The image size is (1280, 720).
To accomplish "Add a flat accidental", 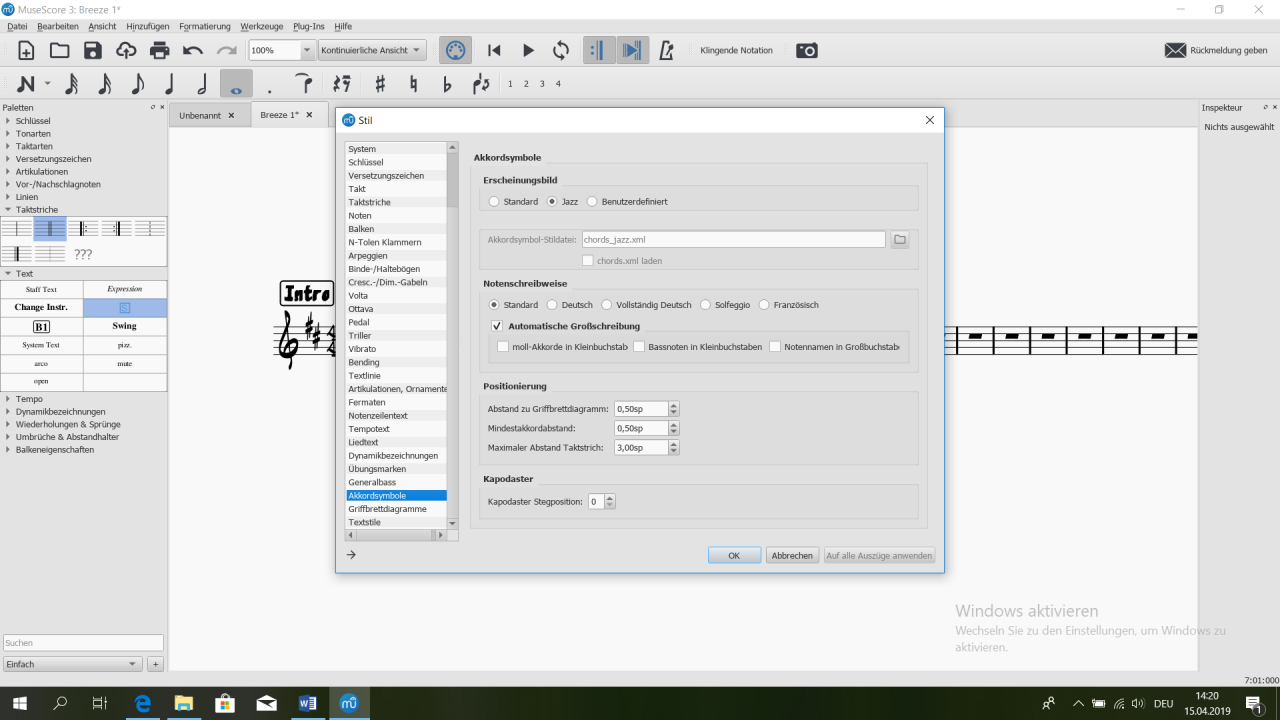I will pyautogui.click(x=447, y=84).
